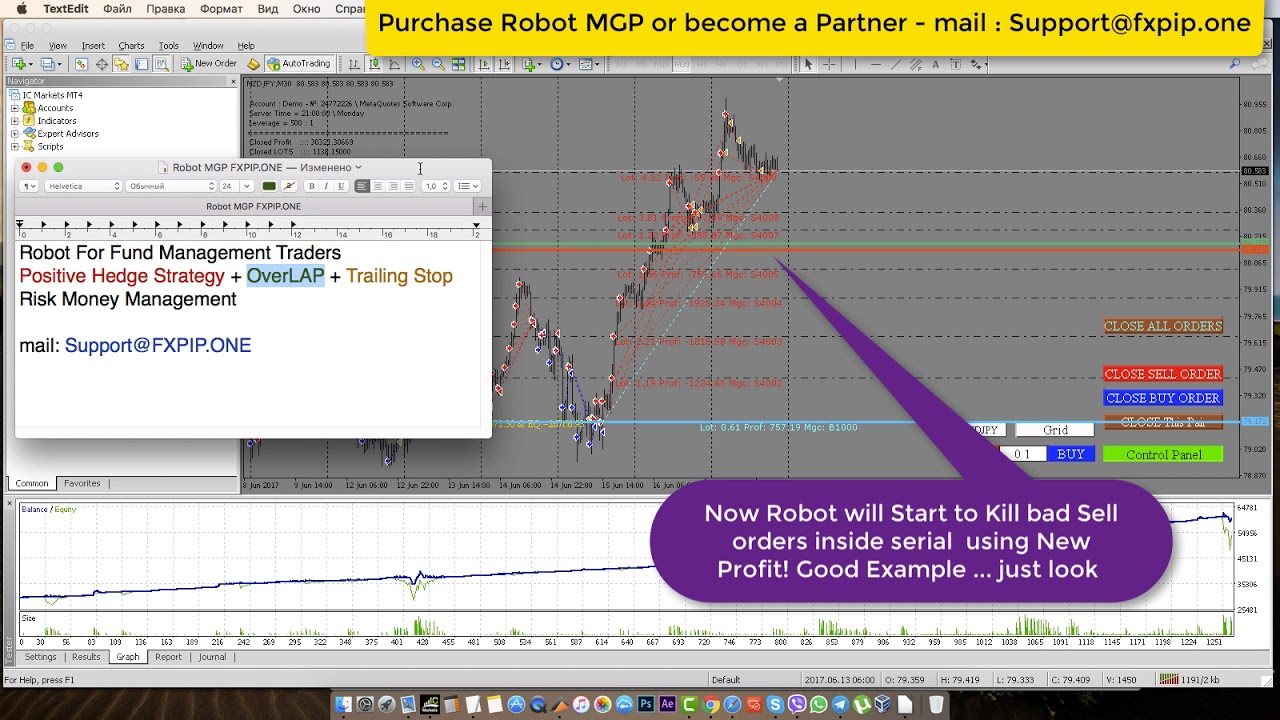This screenshot has width=1280, height=720.
Task: Switch to Navigator Favorites tab
Action: 82,483
